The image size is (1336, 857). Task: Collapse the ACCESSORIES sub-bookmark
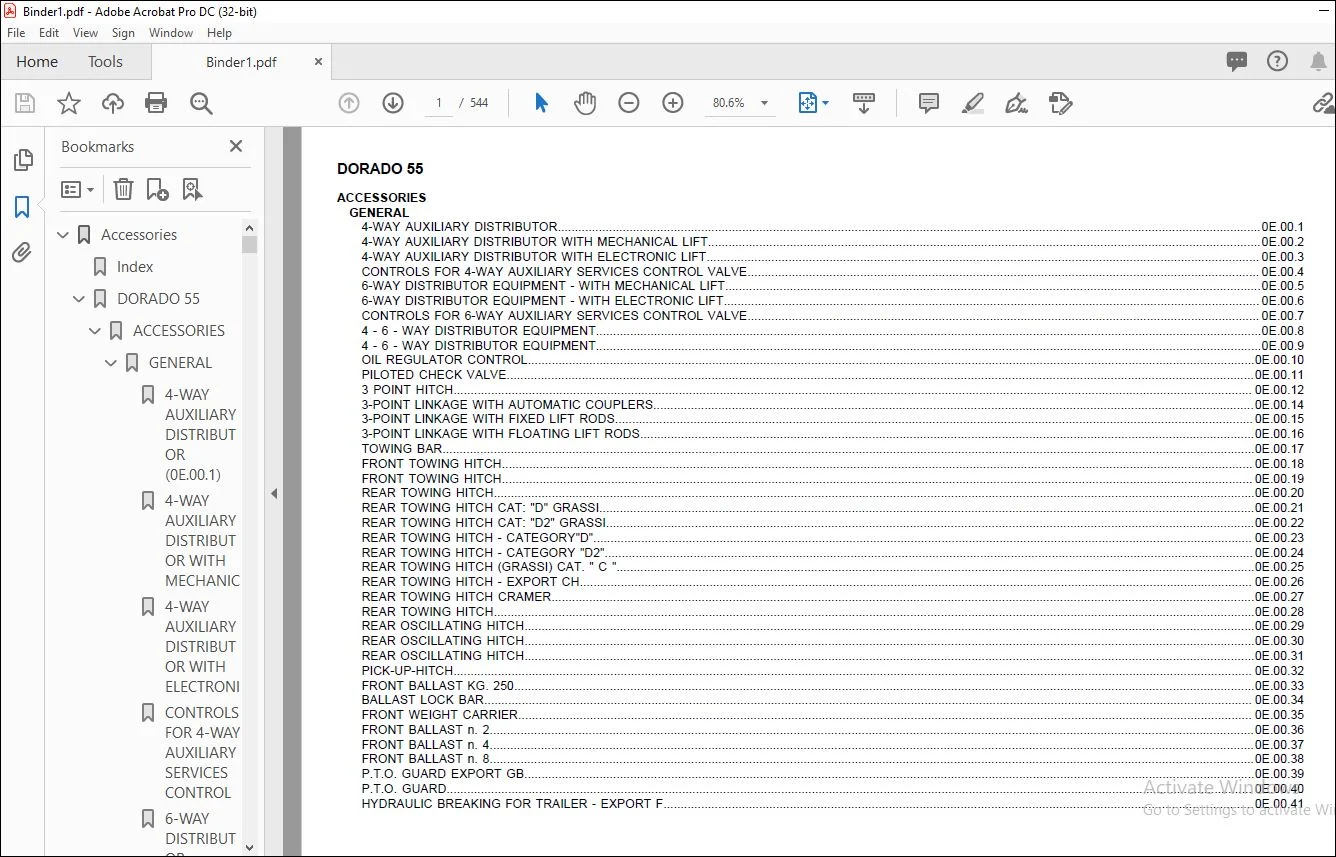(x=96, y=331)
